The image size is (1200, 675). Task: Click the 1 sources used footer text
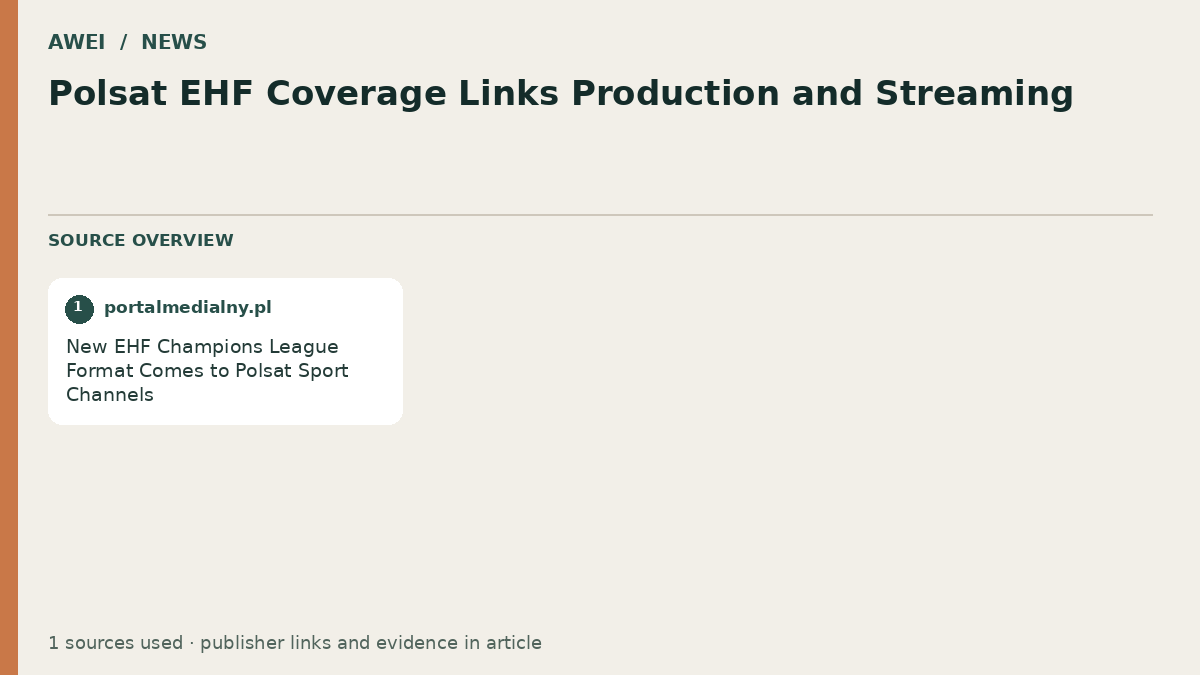point(115,643)
